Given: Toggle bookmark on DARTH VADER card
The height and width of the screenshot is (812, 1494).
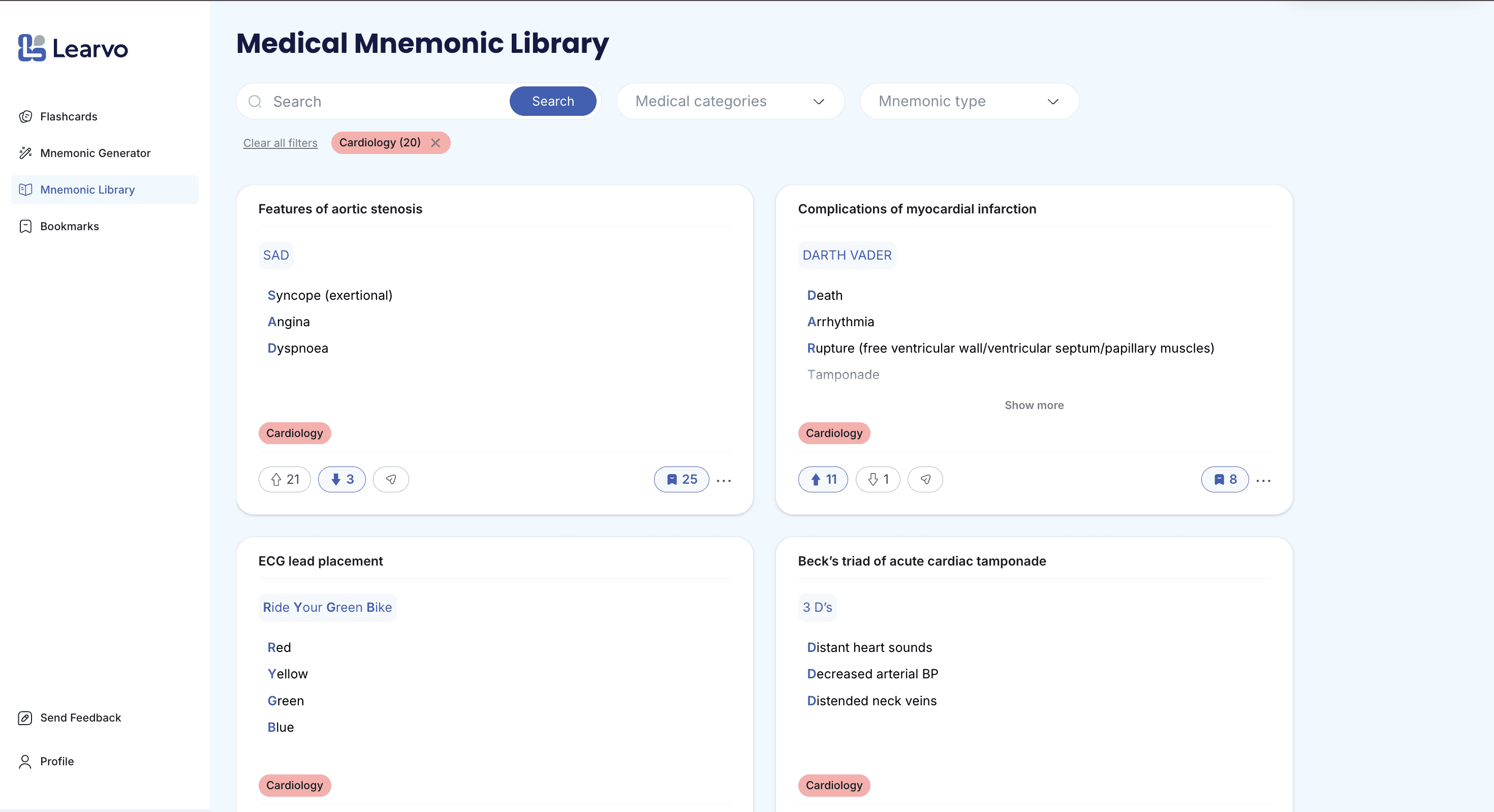Looking at the screenshot, I should click(1224, 480).
